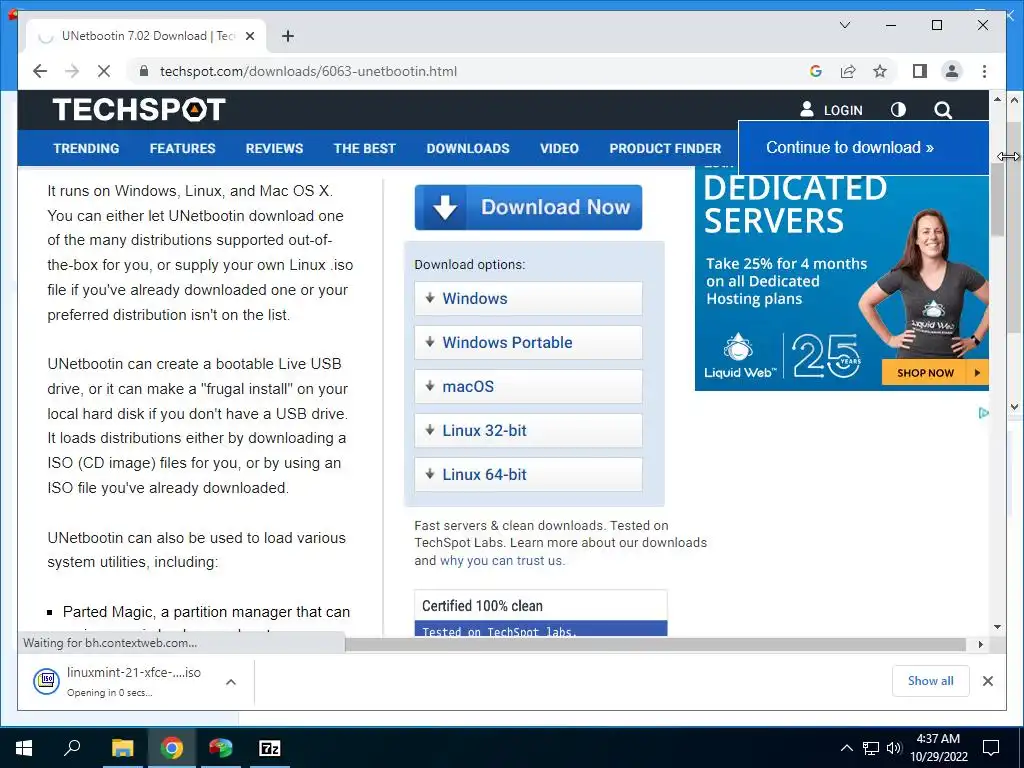
Task: Click the network tray icon
Action: [x=871, y=748]
